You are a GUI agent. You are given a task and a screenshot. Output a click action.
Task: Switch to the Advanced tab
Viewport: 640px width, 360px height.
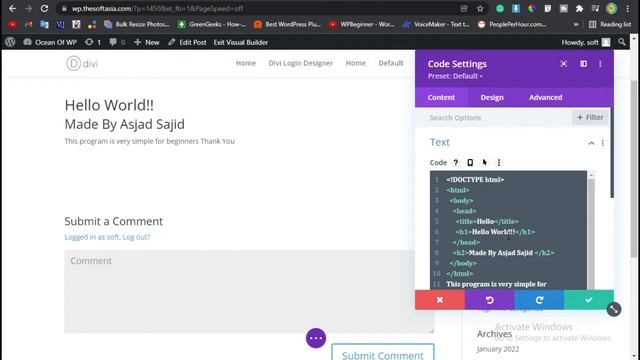(545, 97)
